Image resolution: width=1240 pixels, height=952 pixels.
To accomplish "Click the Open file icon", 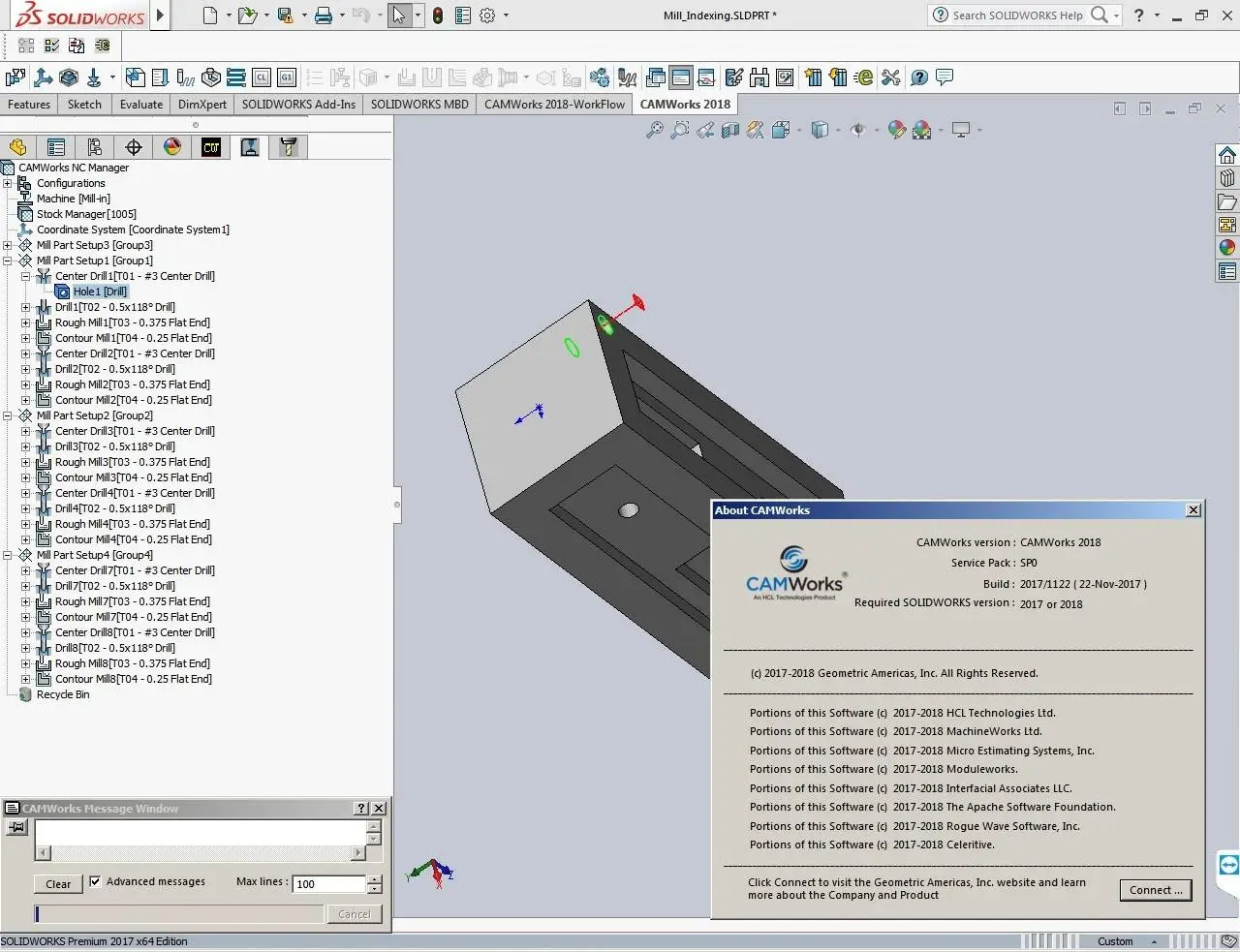I will click(248, 15).
